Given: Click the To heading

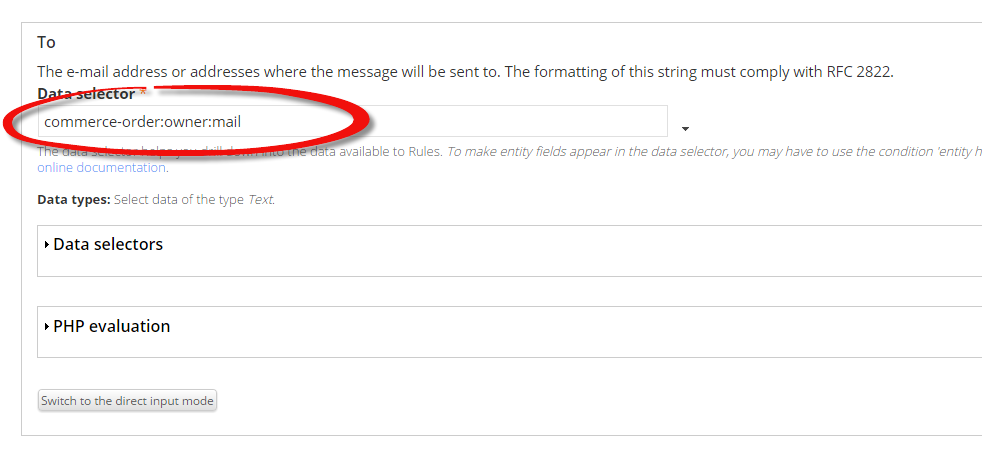Looking at the screenshot, I should 46,43.
